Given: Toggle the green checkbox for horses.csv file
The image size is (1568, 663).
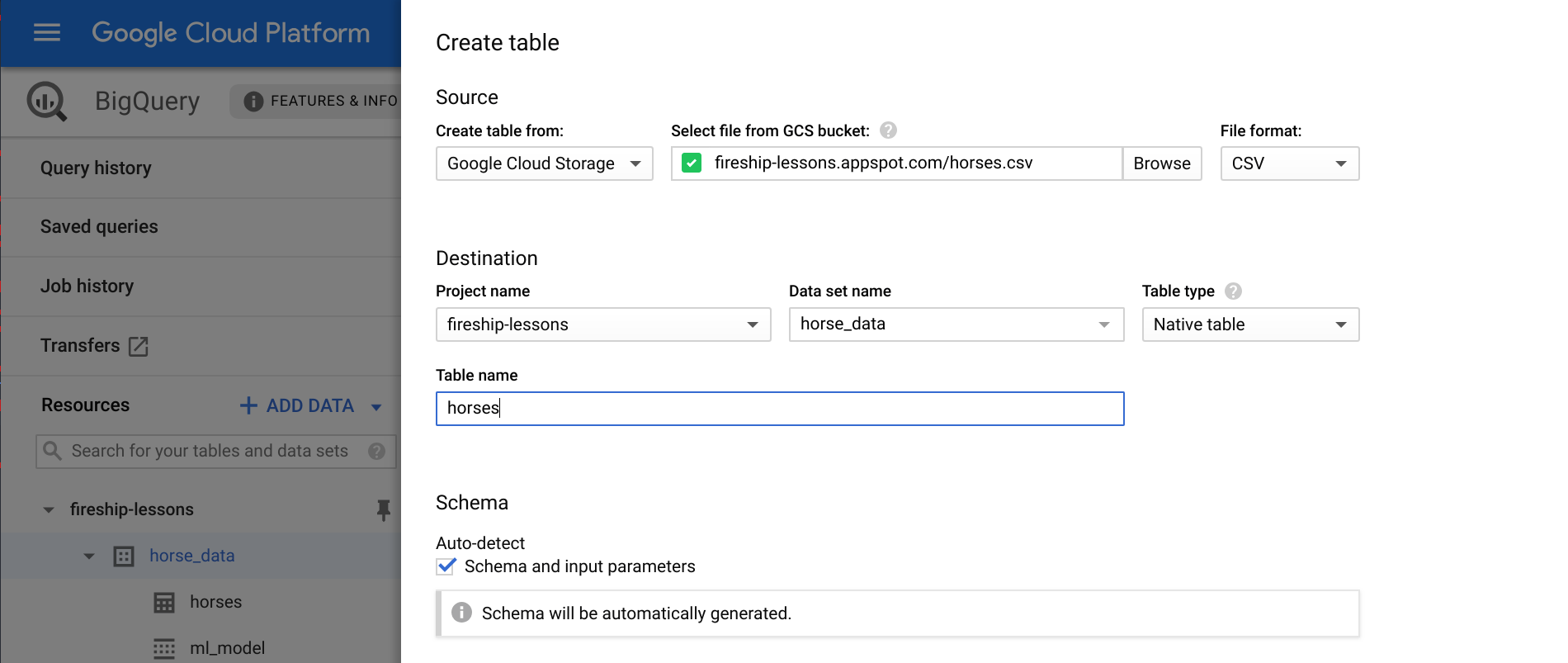Looking at the screenshot, I should click(692, 163).
